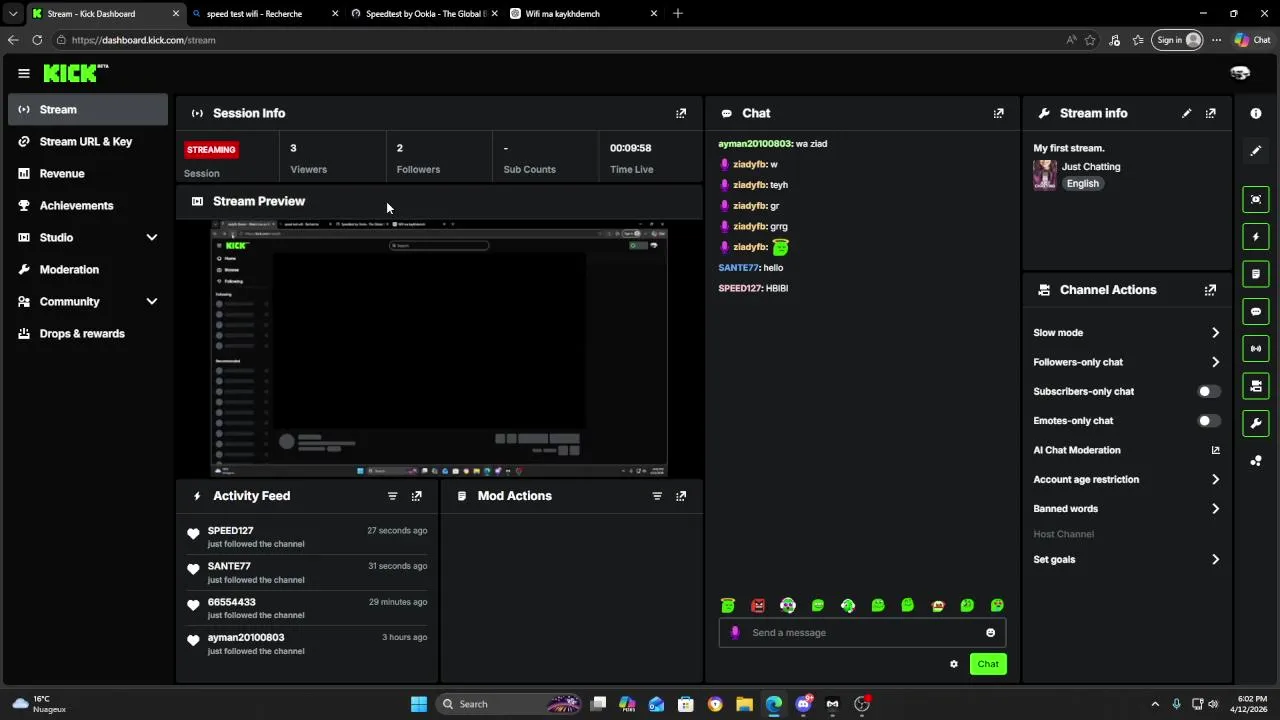This screenshot has width=1280, height=720.
Task: Reload the page with browser refresh button
Action: pyautogui.click(x=37, y=40)
